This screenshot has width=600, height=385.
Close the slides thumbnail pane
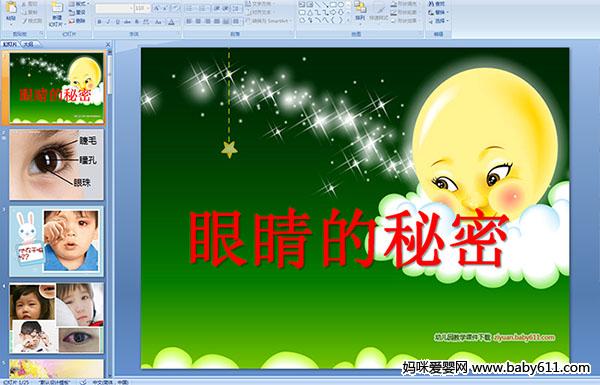(108, 44)
